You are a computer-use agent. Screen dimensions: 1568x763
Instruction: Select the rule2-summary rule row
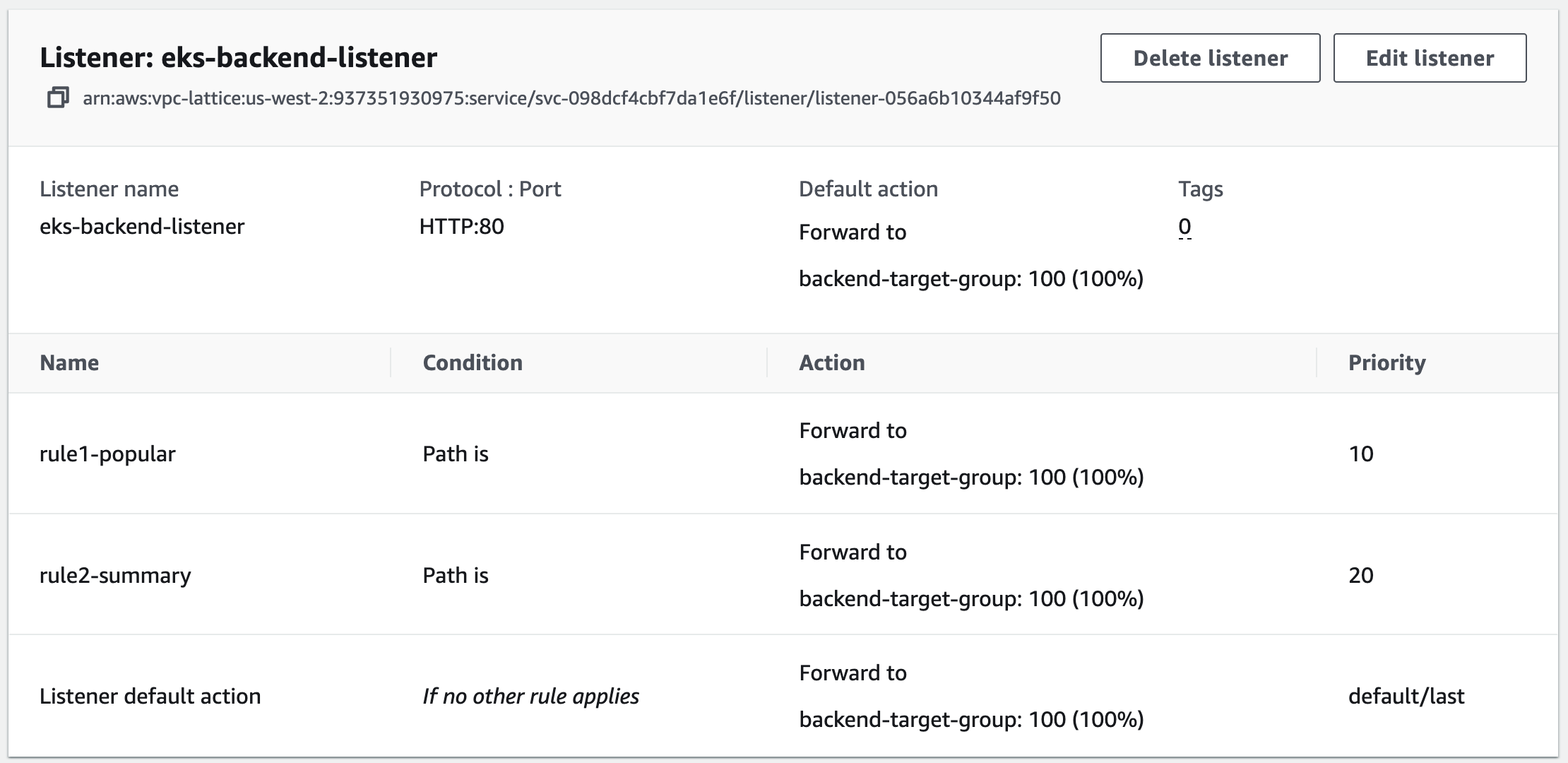click(115, 575)
